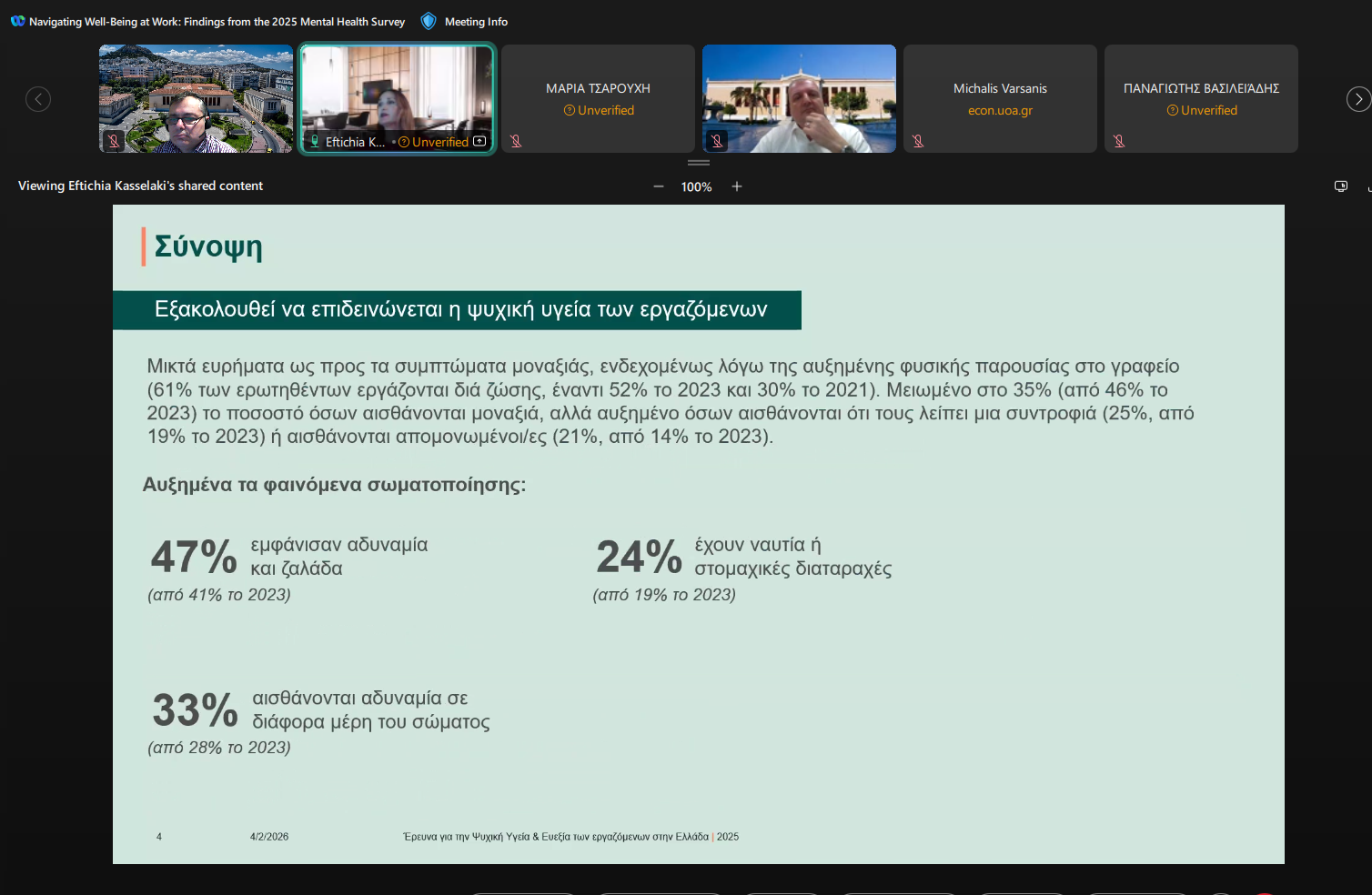Click muted mic icon on ΠΑΝΑΓΙΩΤΗΣ ΒΑΣΙΛΕΙΑΔΗΣ tile
1372x895 pixels.
click(1119, 141)
